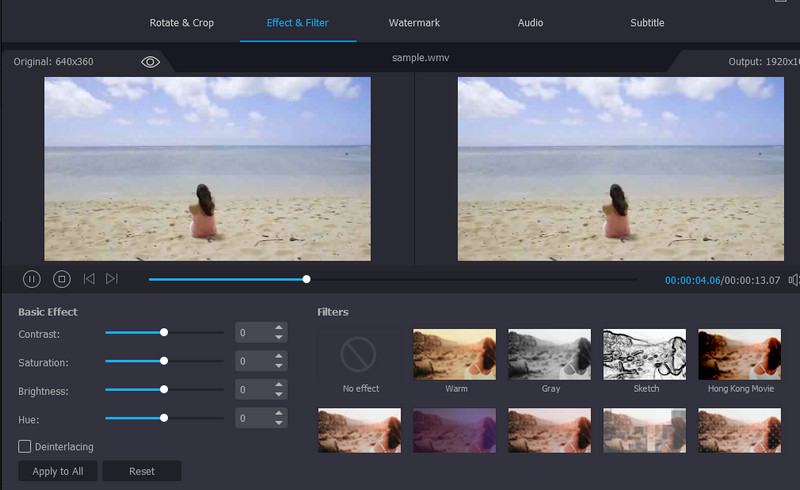
Task: Click the Apply to All button
Action: [57, 471]
